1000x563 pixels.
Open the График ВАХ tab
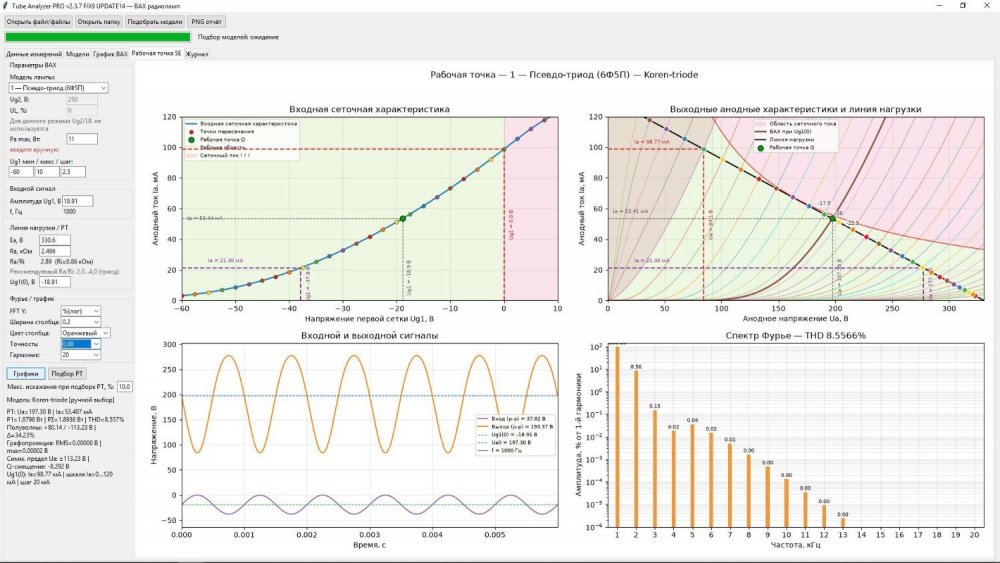pyautogui.click(x=110, y=54)
